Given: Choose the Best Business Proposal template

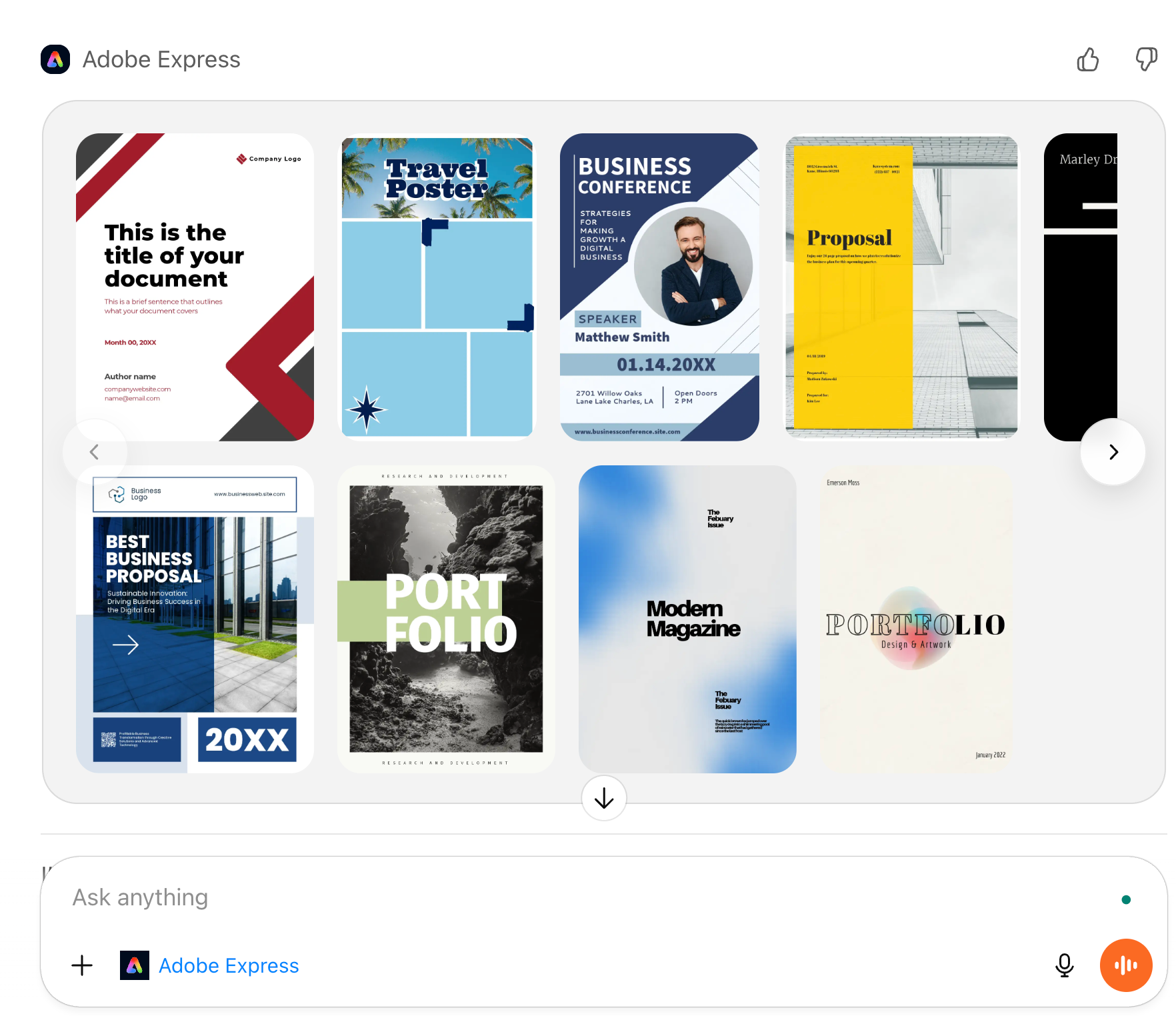Looking at the screenshot, I should (x=195, y=619).
